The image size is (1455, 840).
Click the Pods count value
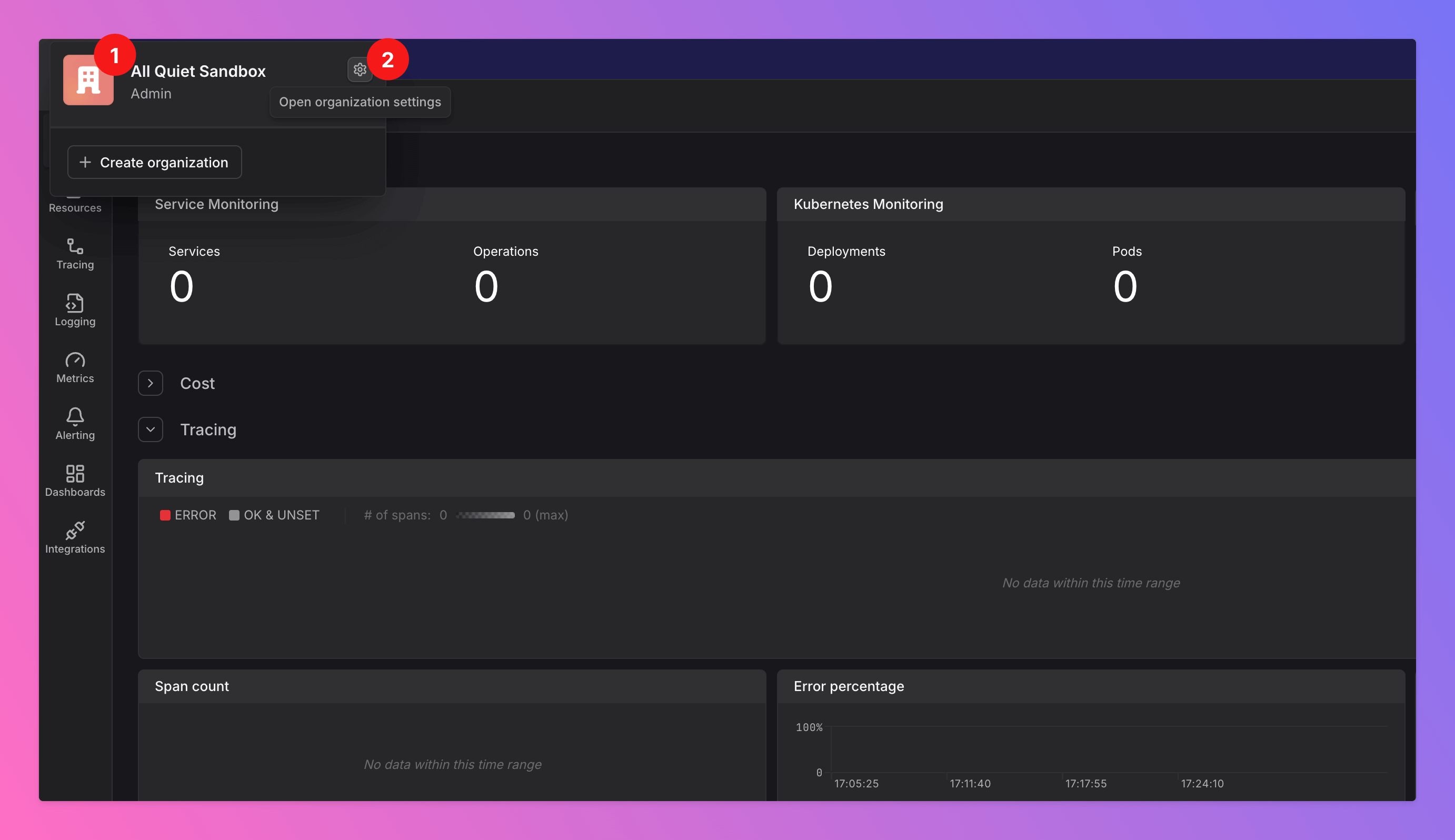(1125, 287)
